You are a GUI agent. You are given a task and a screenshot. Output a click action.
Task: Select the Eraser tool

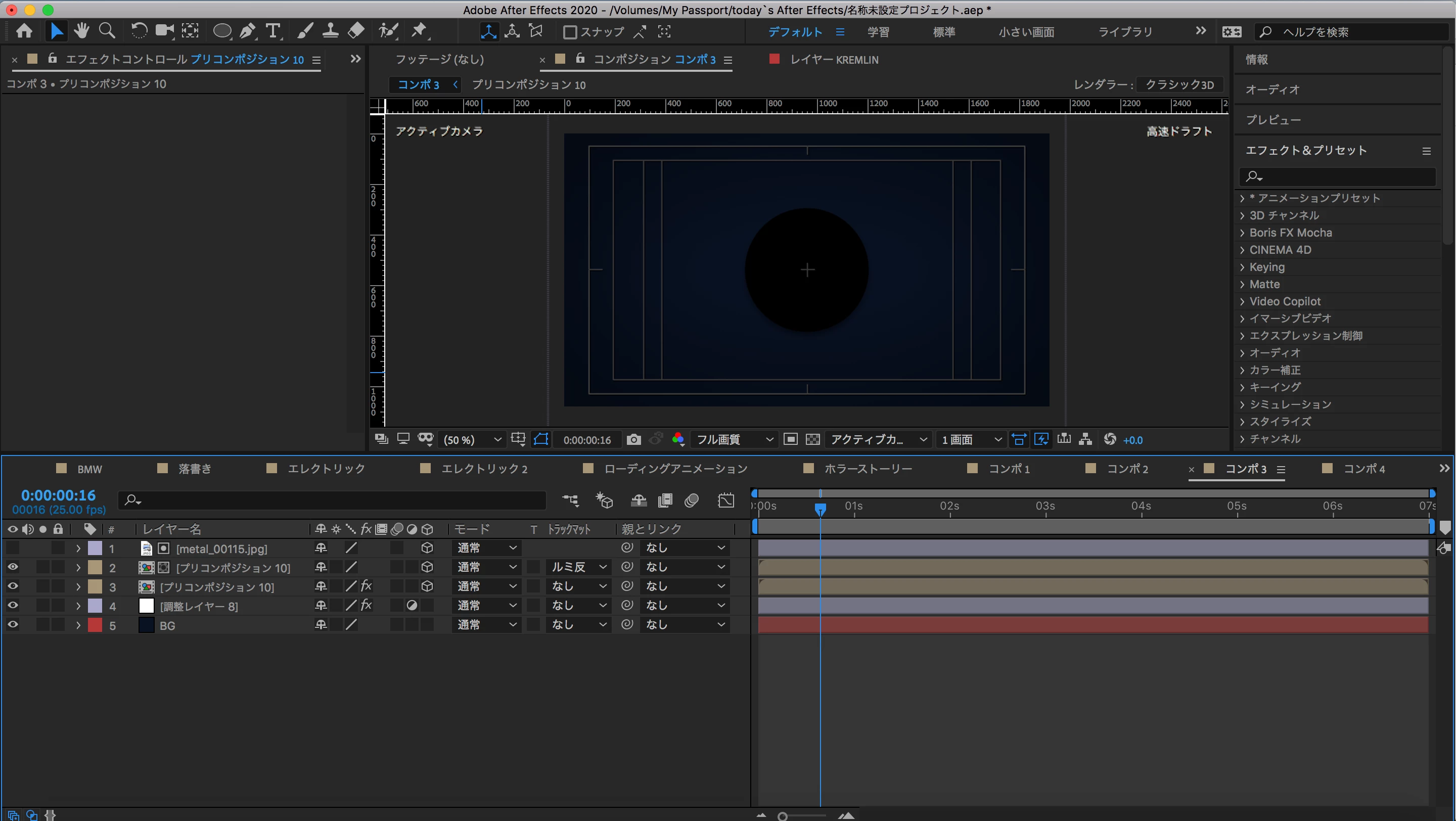tap(356, 31)
